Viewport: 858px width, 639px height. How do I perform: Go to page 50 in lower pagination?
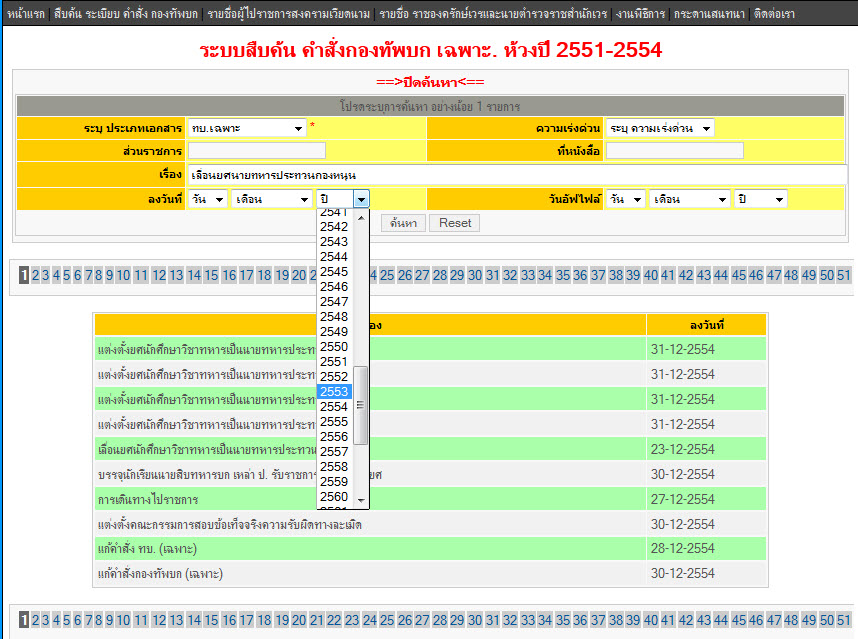826,620
